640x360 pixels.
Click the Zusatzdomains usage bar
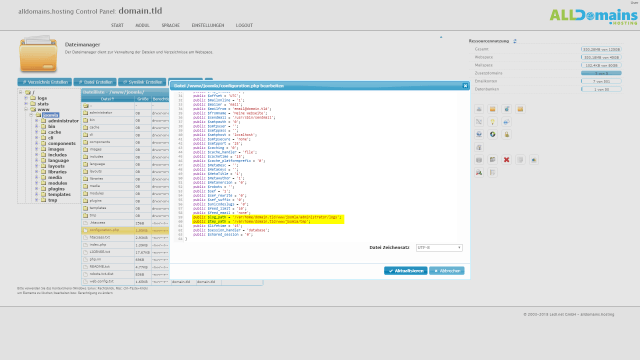[x=601, y=73]
